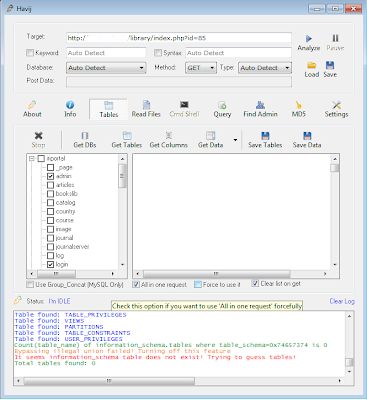Viewport: 367px width, 400px height.
Task: Click log line 'Total tables found: 0'
Action: coord(55,363)
